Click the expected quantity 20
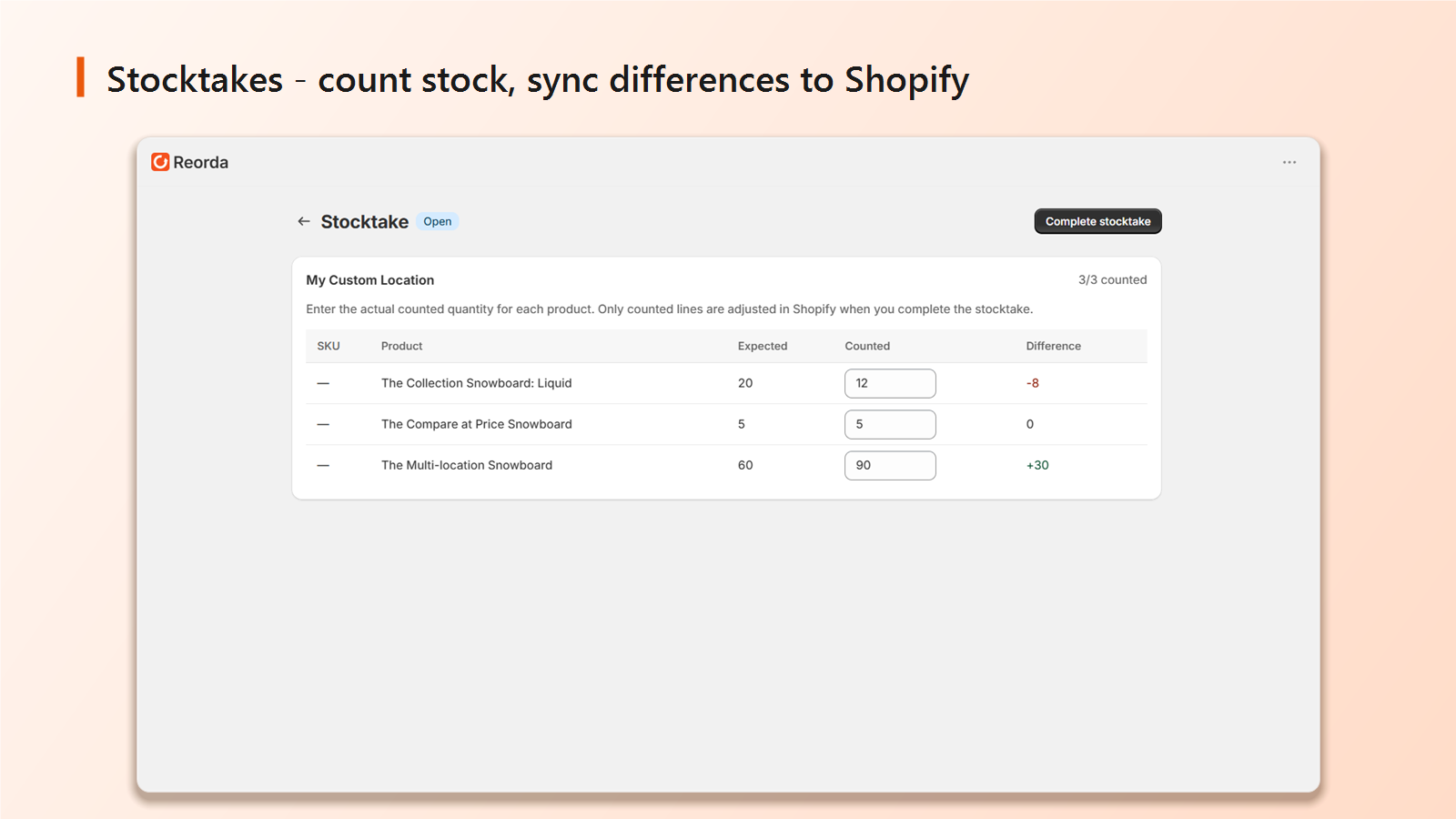Viewport: 1456px width, 819px height. coord(745,383)
